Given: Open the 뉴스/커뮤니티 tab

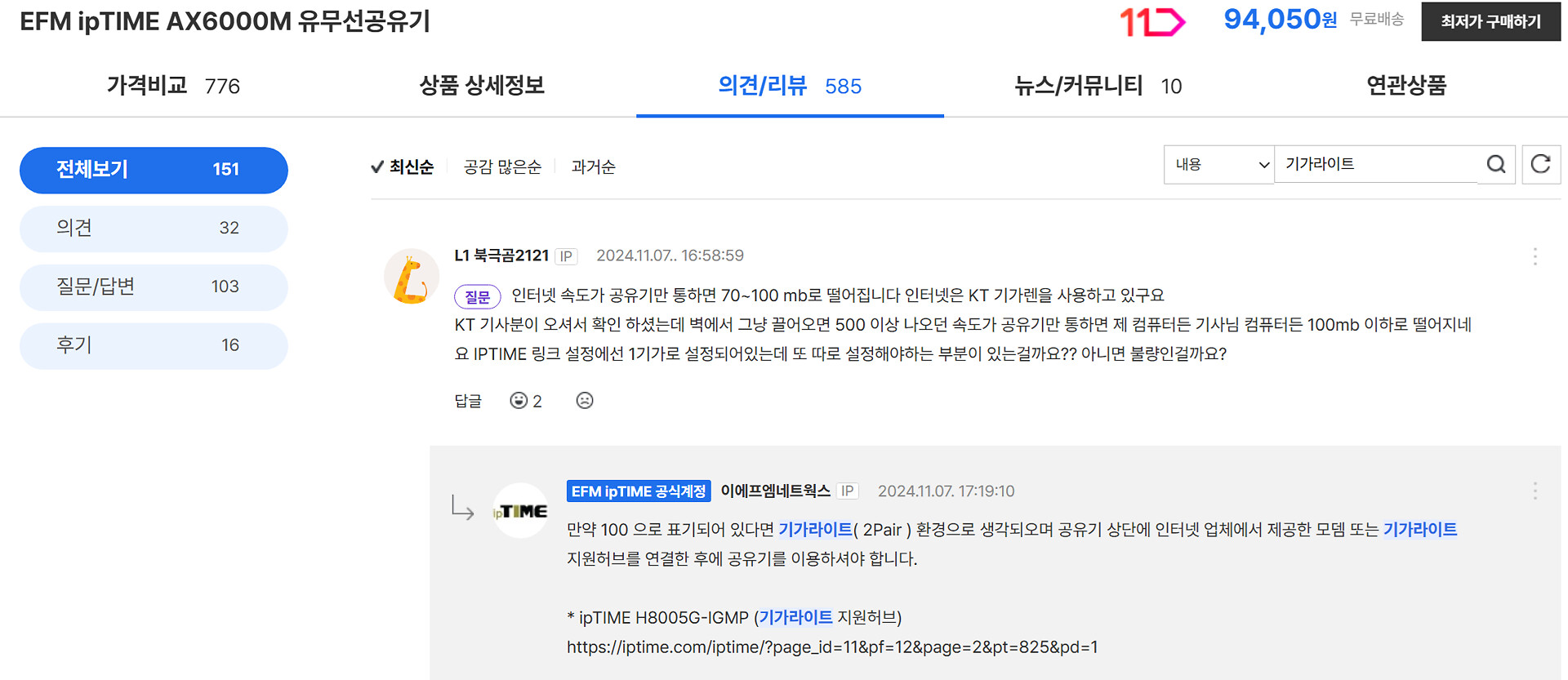Looking at the screenshot, I should (1098, 86).
